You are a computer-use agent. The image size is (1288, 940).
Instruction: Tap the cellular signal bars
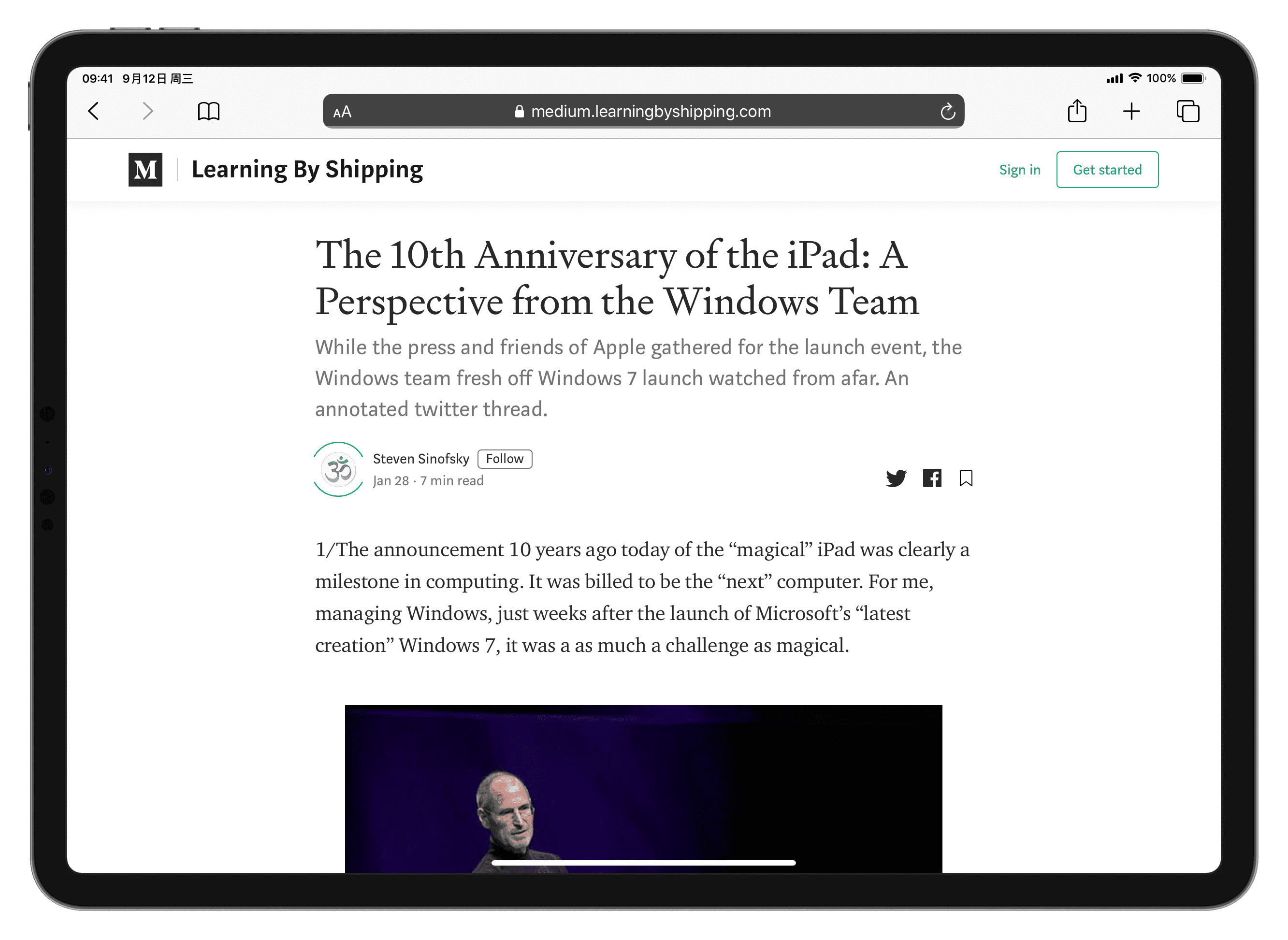tap(1114, 79)
